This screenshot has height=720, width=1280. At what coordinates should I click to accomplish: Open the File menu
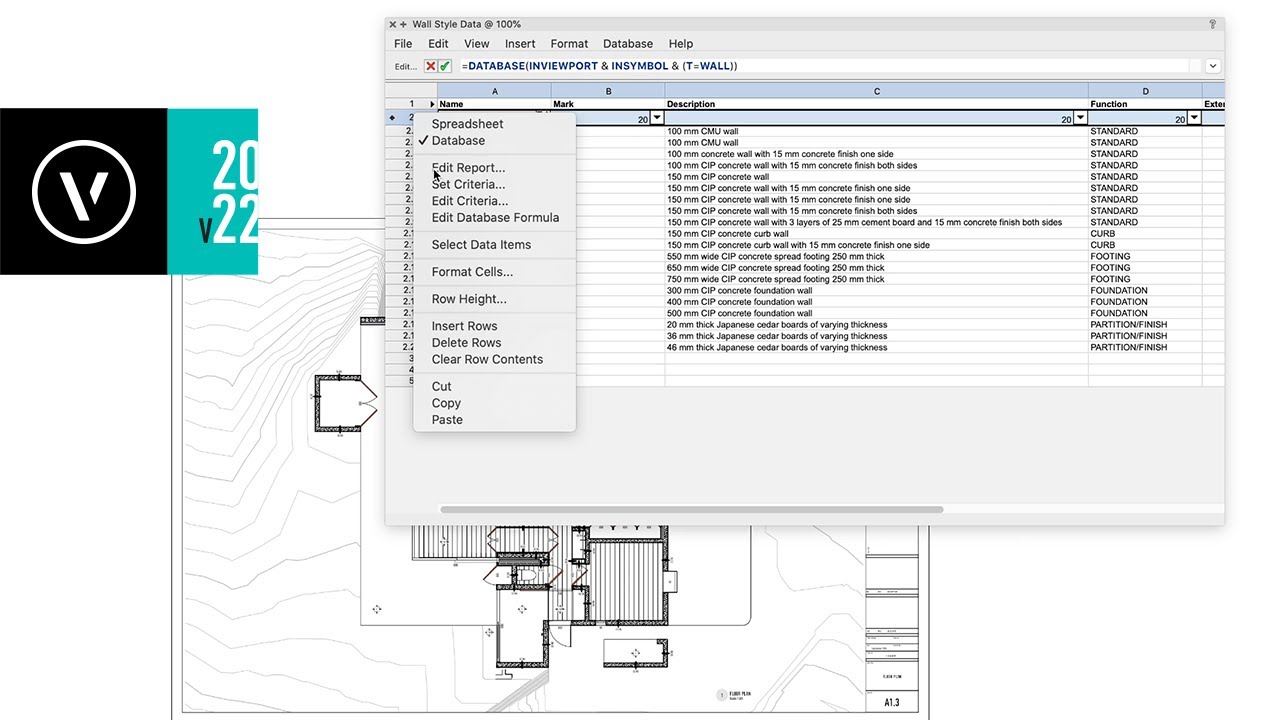[x=403, y=44]
